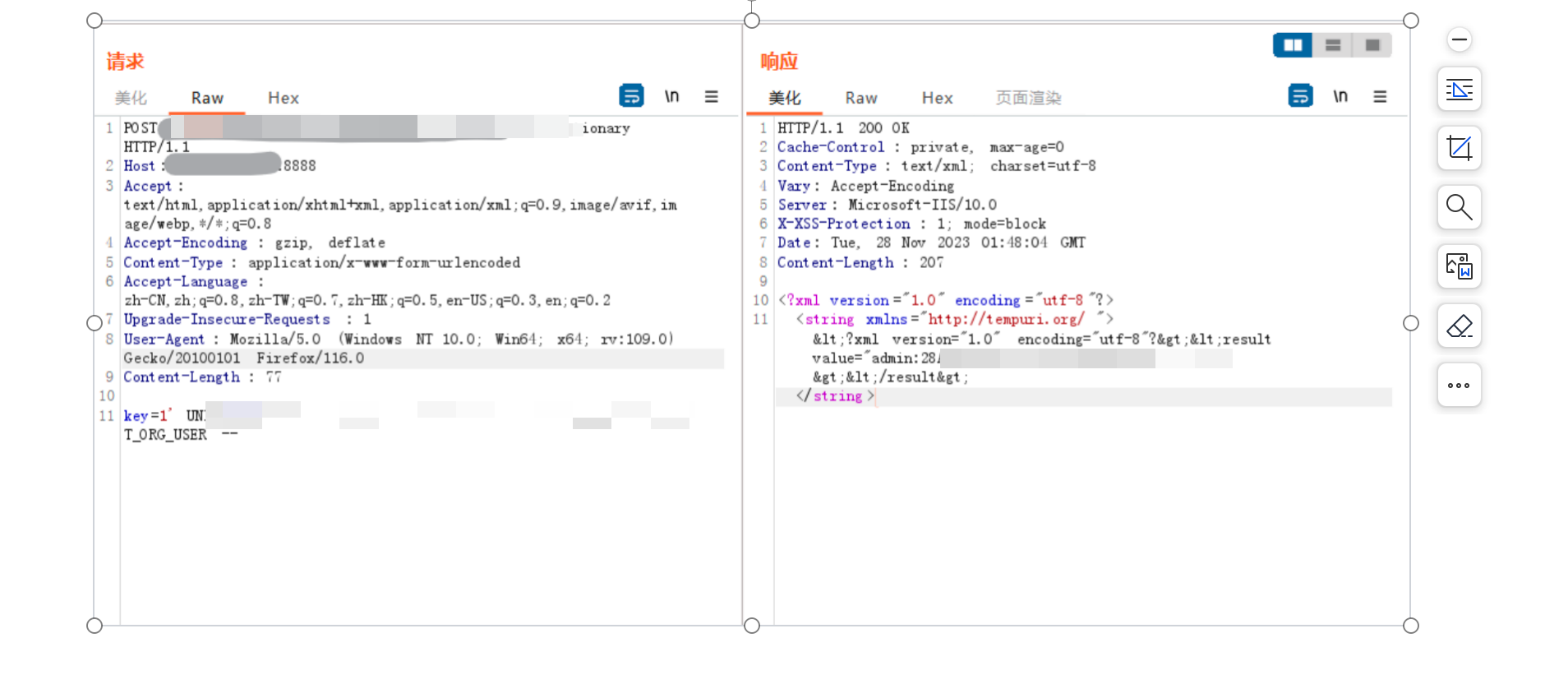Click the right-middle image selection handle
Image resolution: width=1568 pixels, height=684 pixels.
click(x=1411, y=323)
